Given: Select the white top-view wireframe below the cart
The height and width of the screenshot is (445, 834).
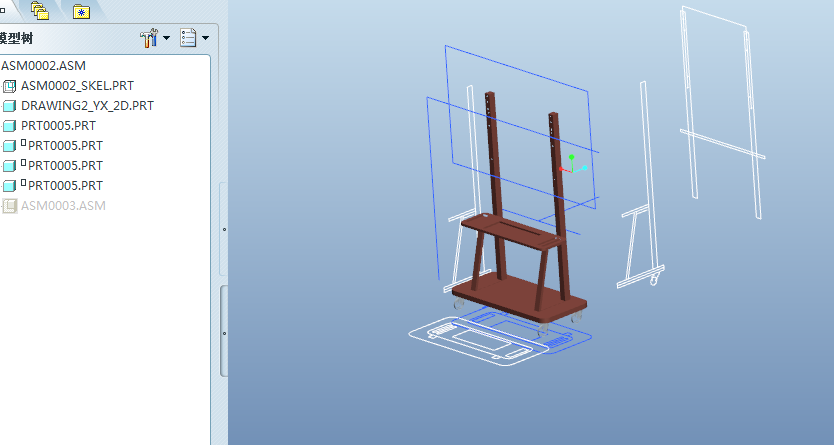Looking at the screenshot, I should [479, 340].
